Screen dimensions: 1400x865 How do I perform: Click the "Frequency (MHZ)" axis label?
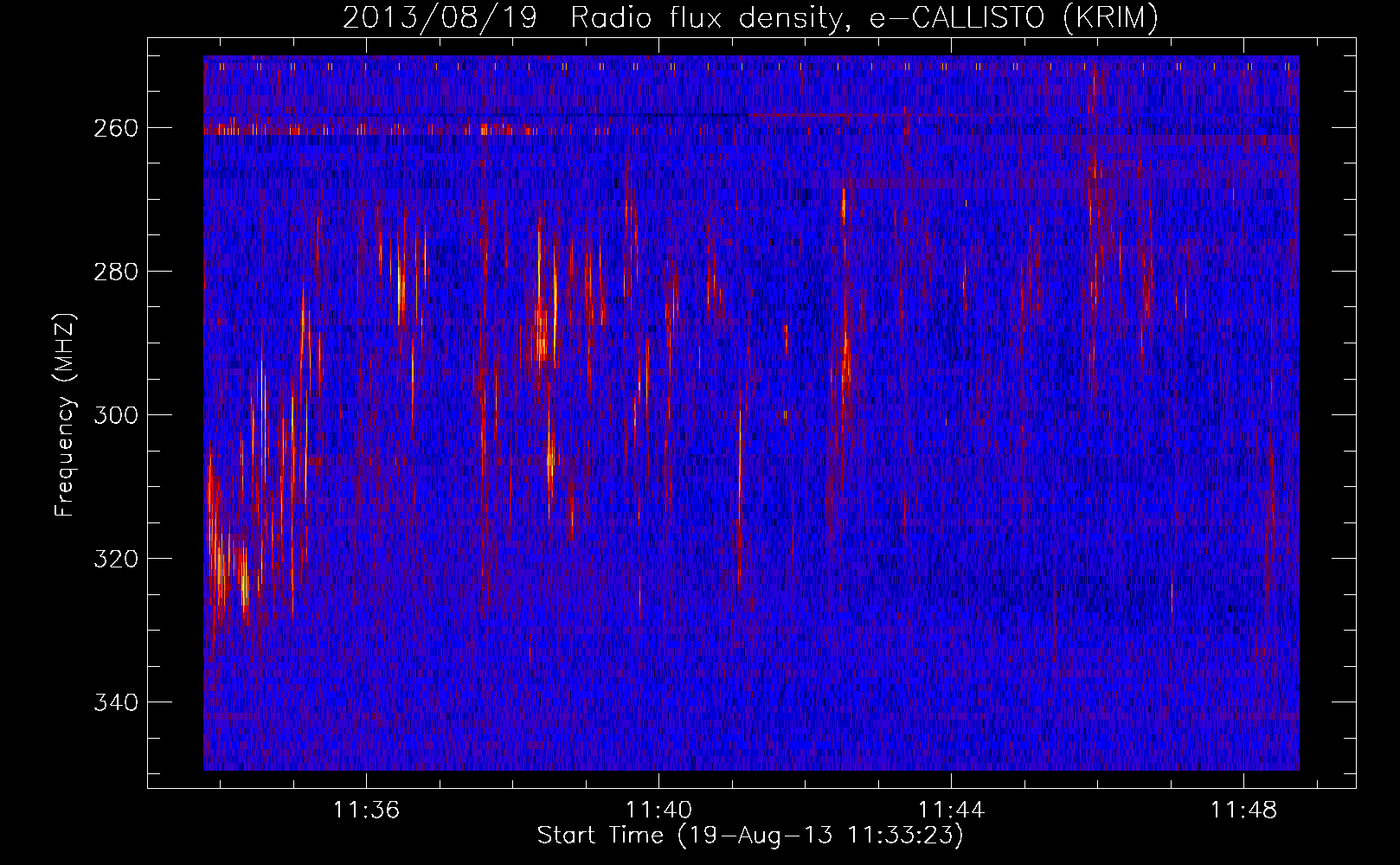pos(64,415)
